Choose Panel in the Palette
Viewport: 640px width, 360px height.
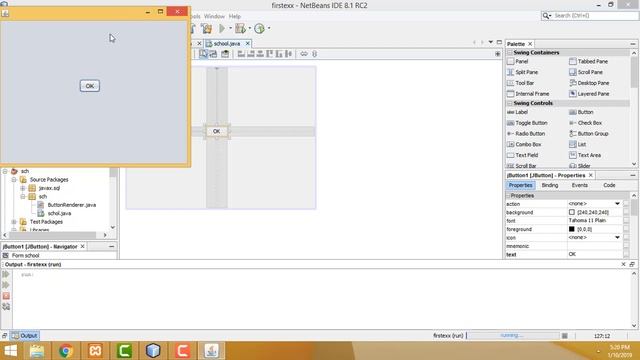pyautogui.click(x=518, y=61)
